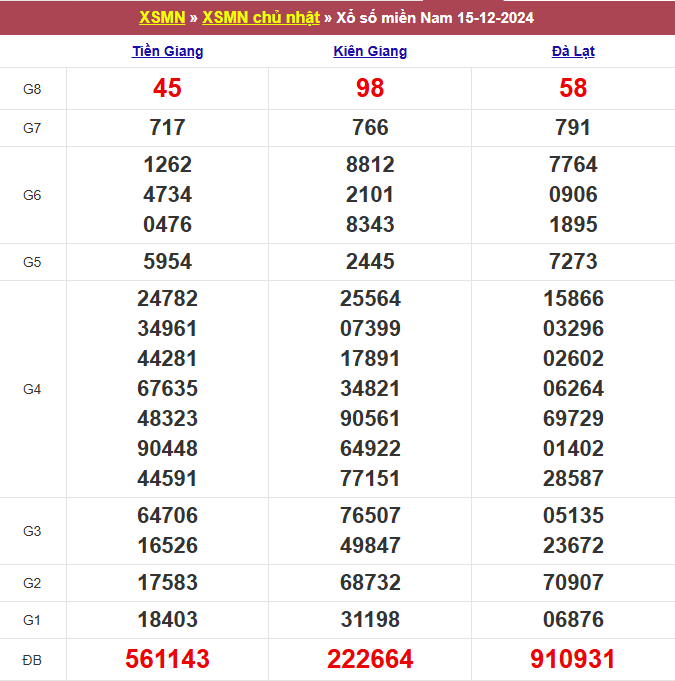675x681 pixels.
Task: Click the red G8 number 58
Action: [x=573, y=89]
